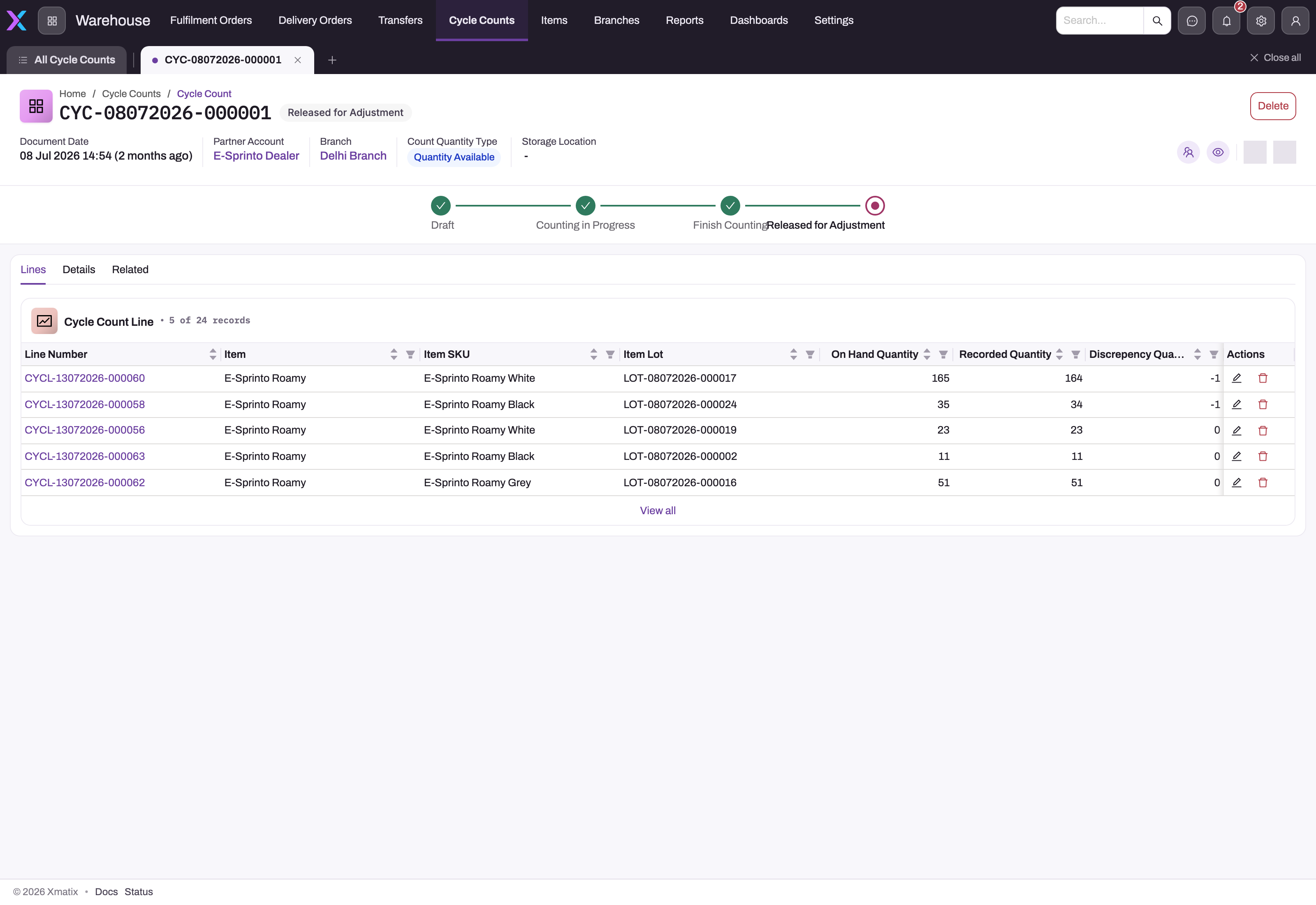Viewport: 1316px width, 905px height.
Task: Open line CYCL-13072026-000060 link
Action: coord(84,378)
